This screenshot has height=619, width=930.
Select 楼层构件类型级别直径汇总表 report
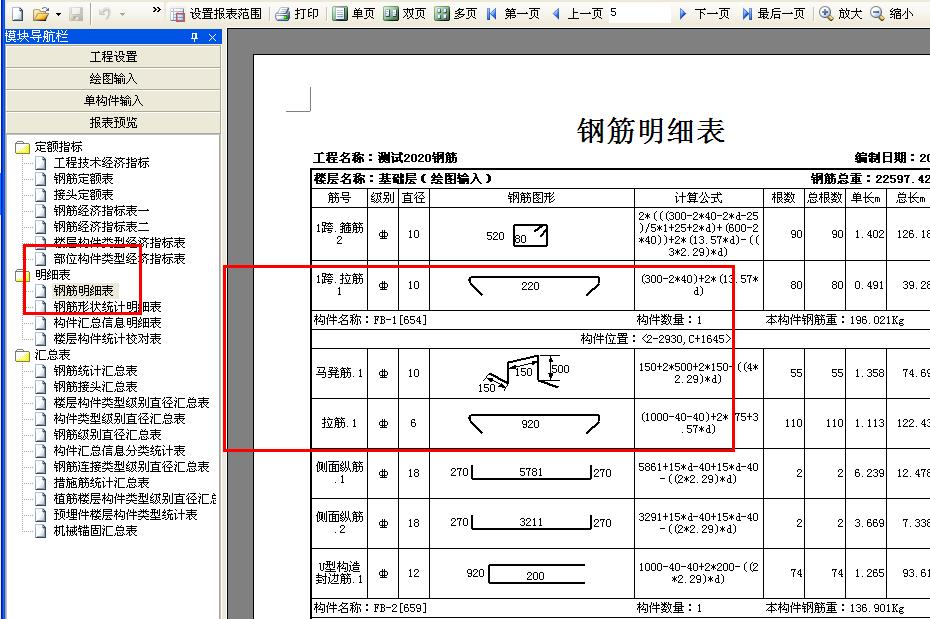pos(132,403)
